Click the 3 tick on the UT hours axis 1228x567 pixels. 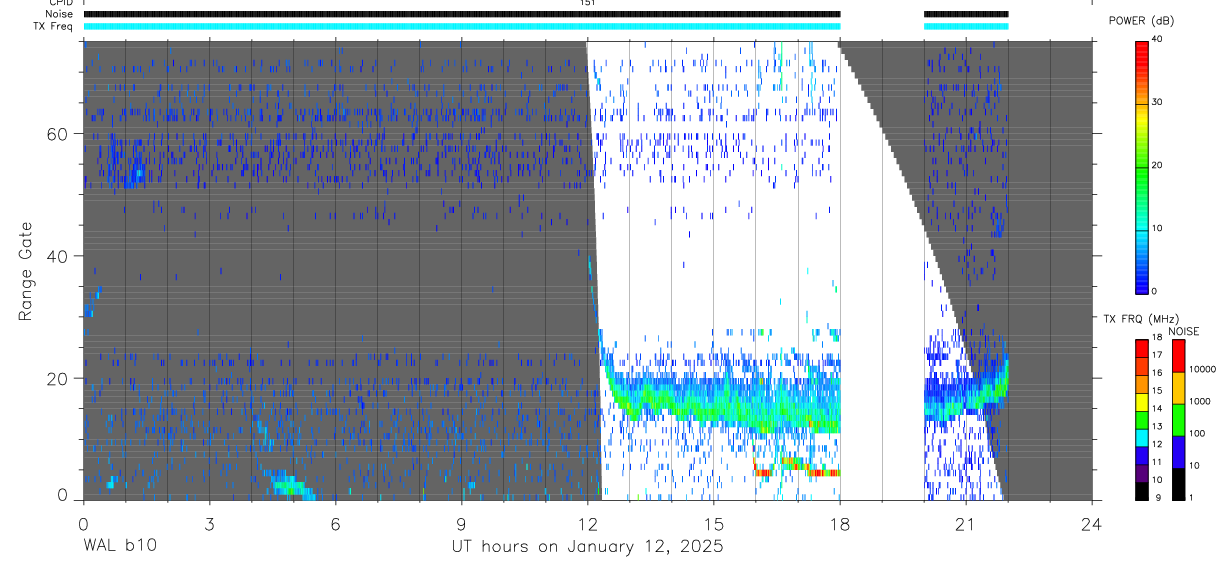209,523
